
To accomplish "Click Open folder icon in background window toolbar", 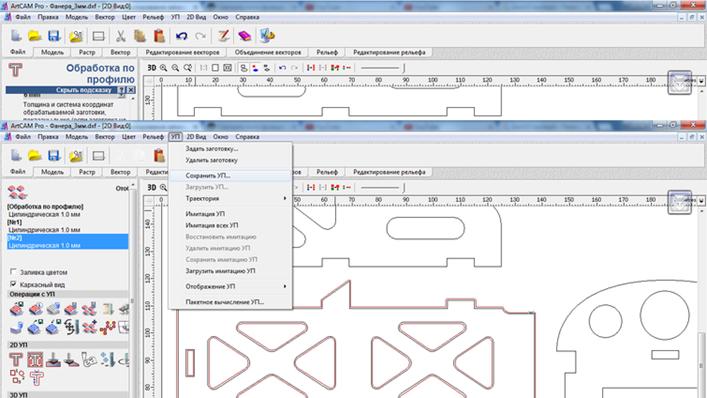I will tap(35, 36).
